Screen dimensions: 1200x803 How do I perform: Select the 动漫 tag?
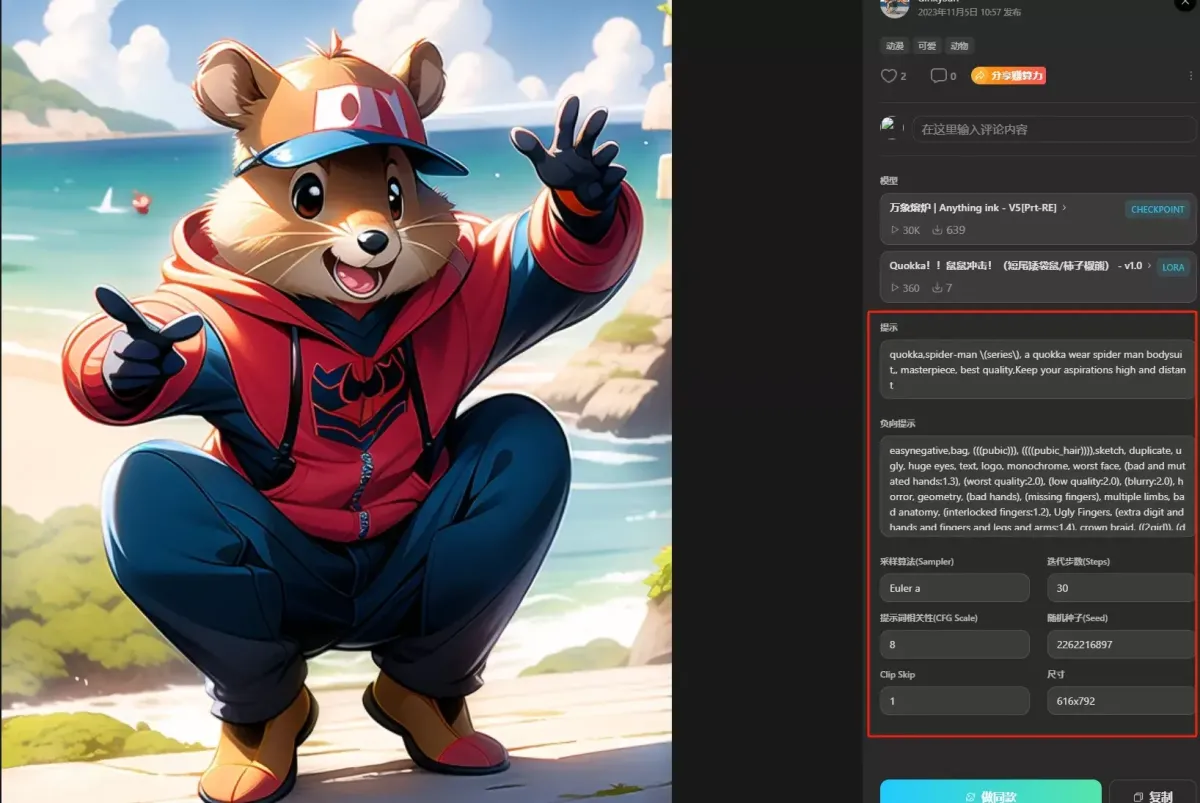(894, 46)
